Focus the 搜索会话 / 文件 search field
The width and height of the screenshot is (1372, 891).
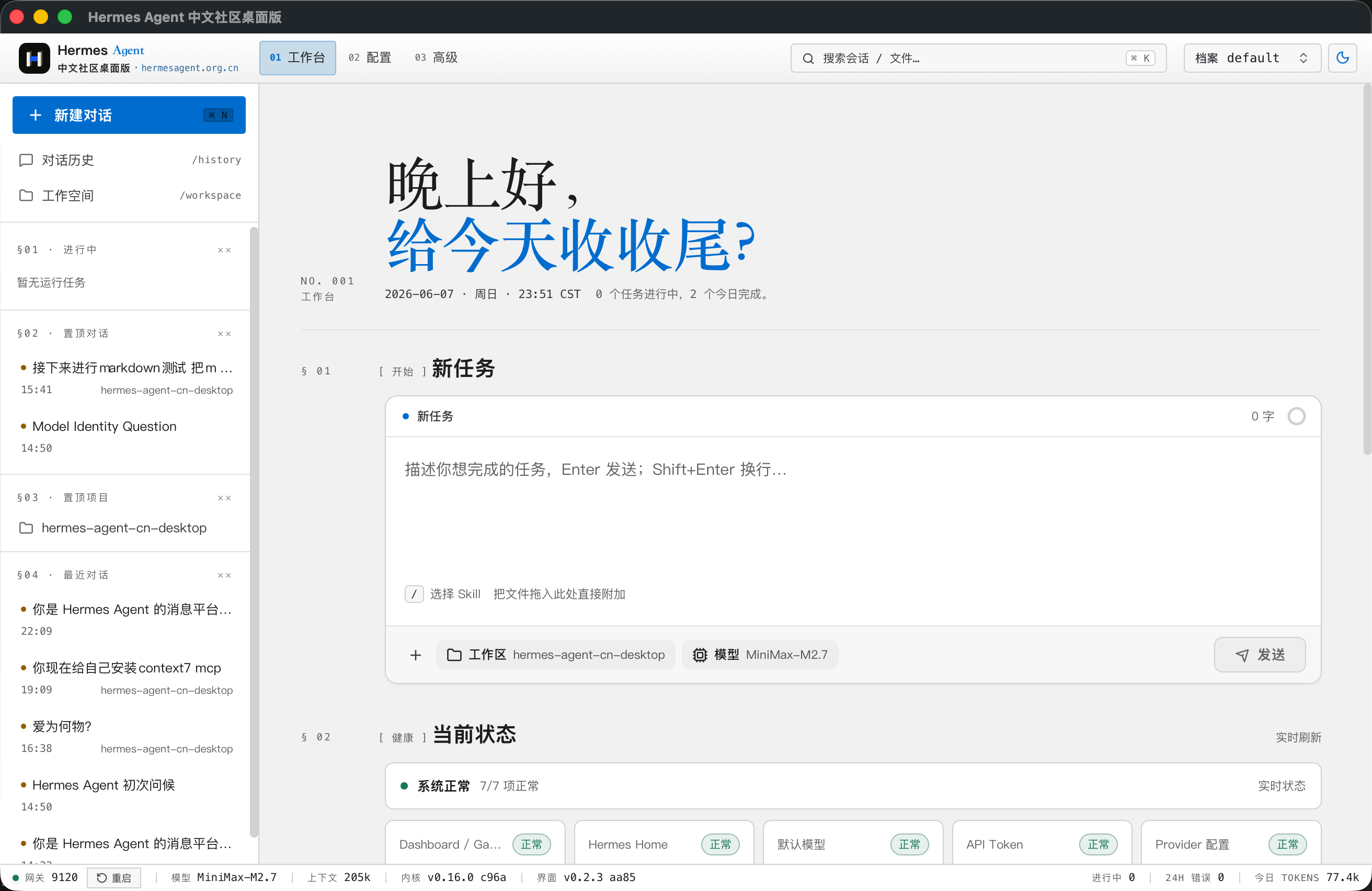[x=978, y=58]
